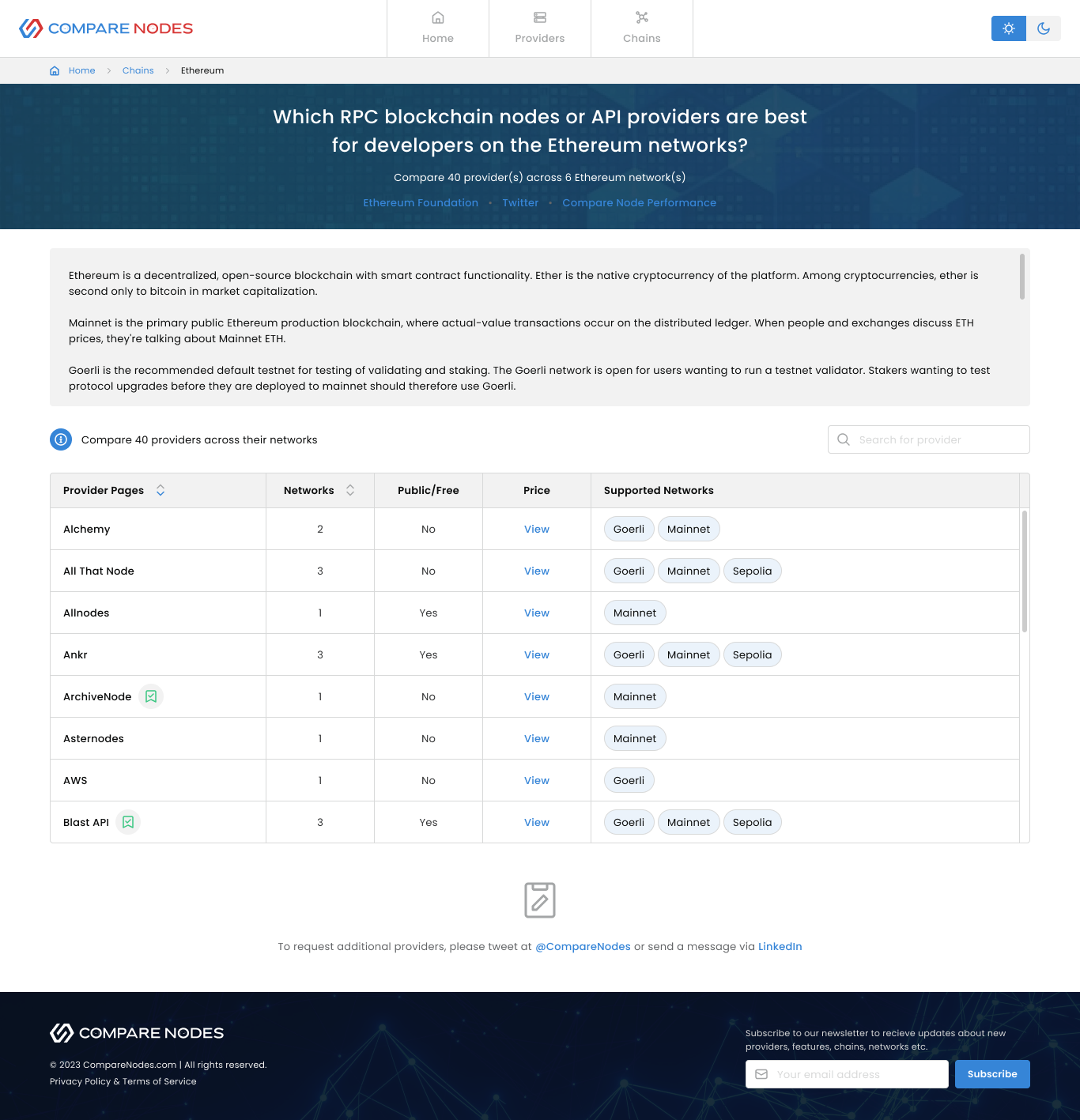Open Privacy Policy & Terms of Service
The width and height of the screenshot is (1080, 1120).
123,1081
